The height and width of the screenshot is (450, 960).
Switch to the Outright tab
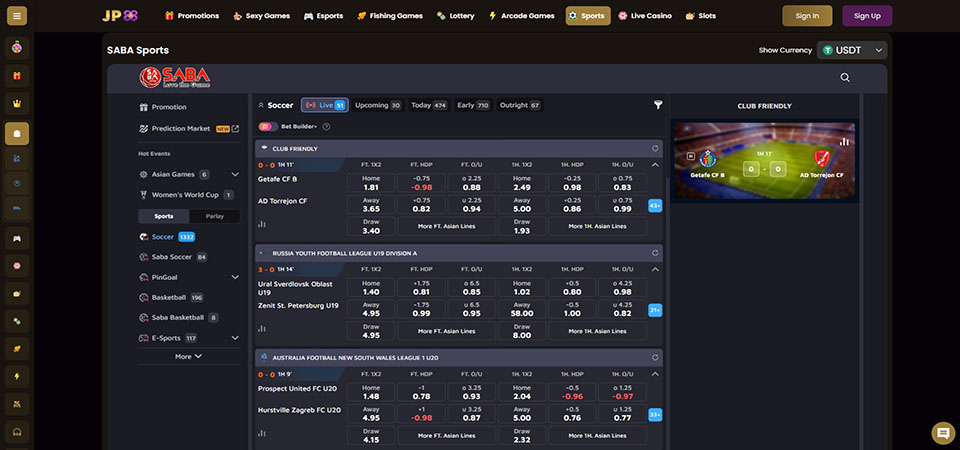click(x=520, y=105)
